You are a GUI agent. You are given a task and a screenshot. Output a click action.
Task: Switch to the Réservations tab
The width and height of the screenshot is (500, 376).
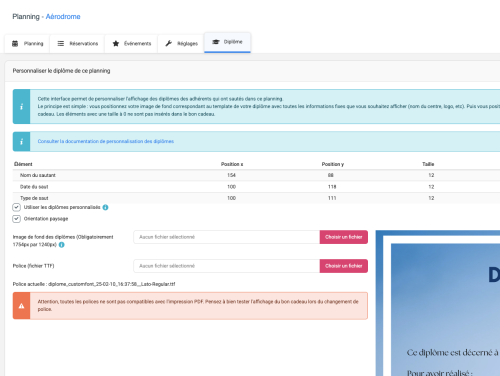[x=77, y=44]
